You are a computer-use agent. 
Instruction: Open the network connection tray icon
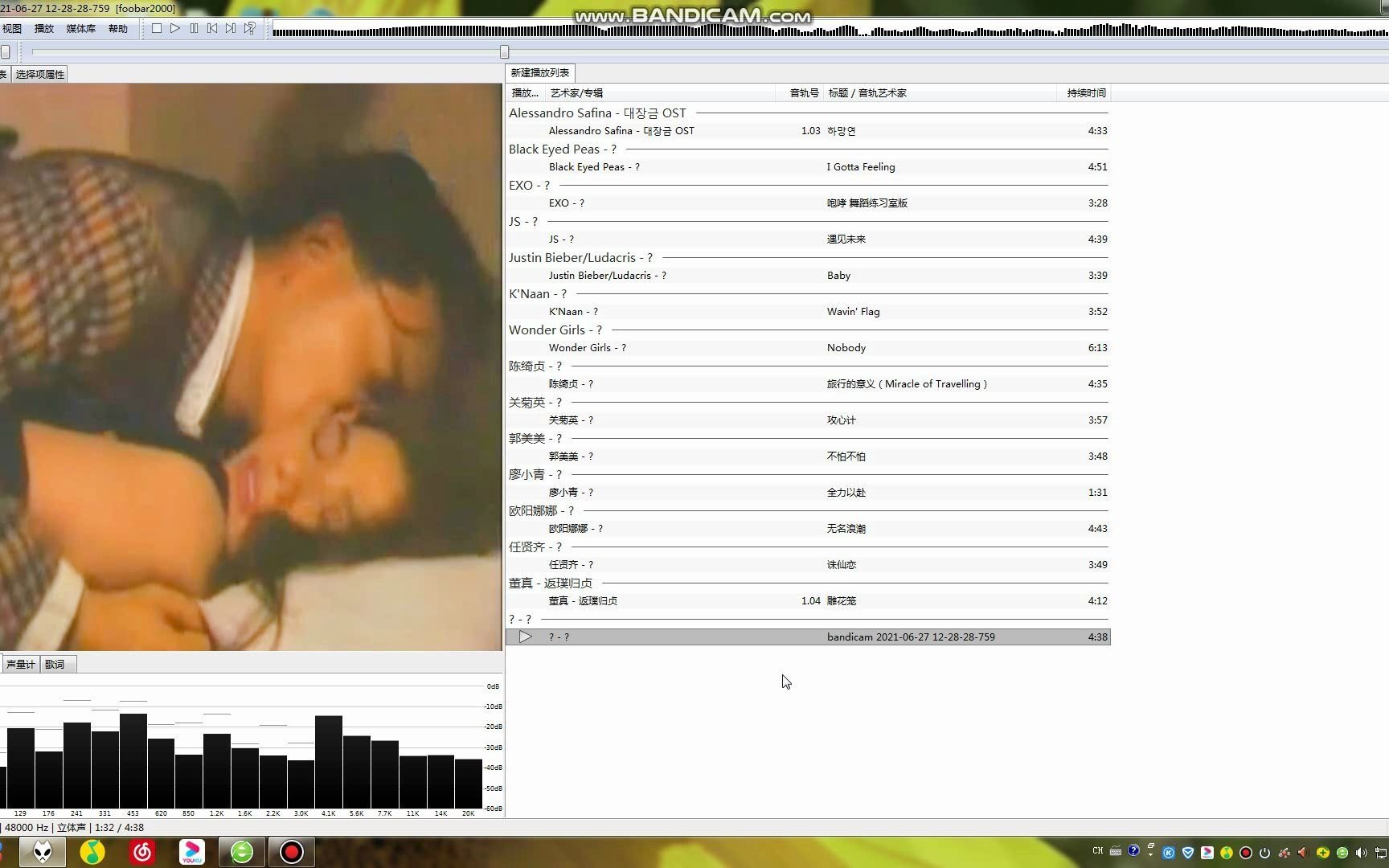[x=1382, y=853]
